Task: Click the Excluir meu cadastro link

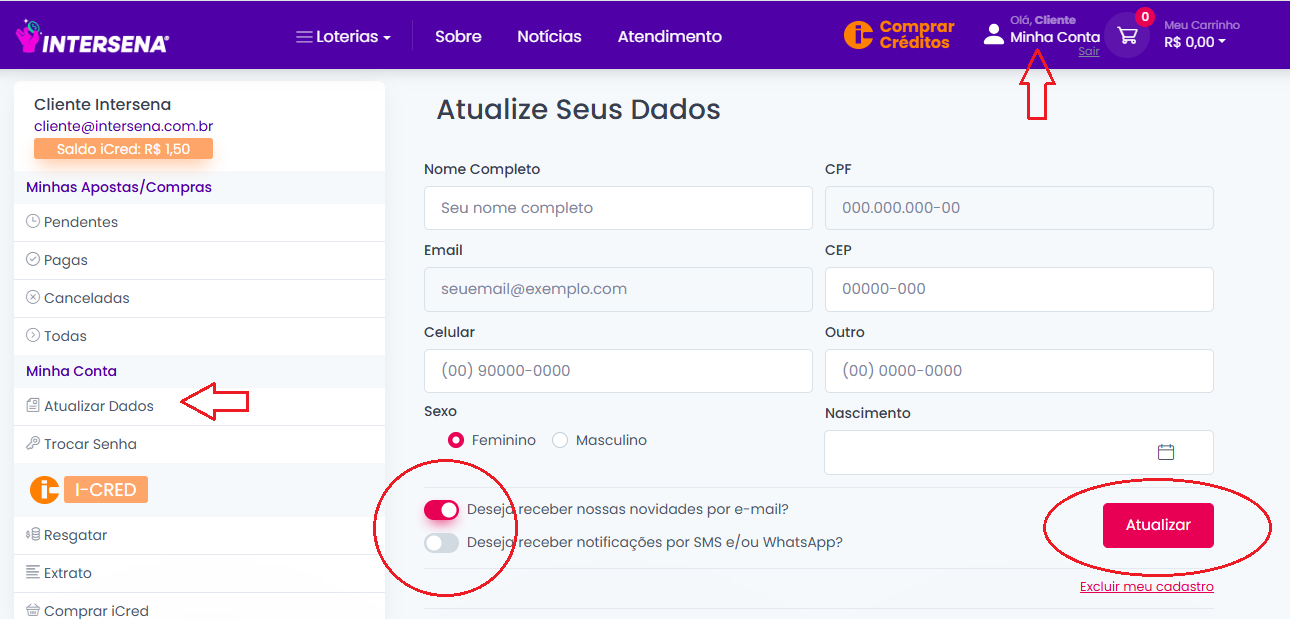Action: click(1146, 587)
